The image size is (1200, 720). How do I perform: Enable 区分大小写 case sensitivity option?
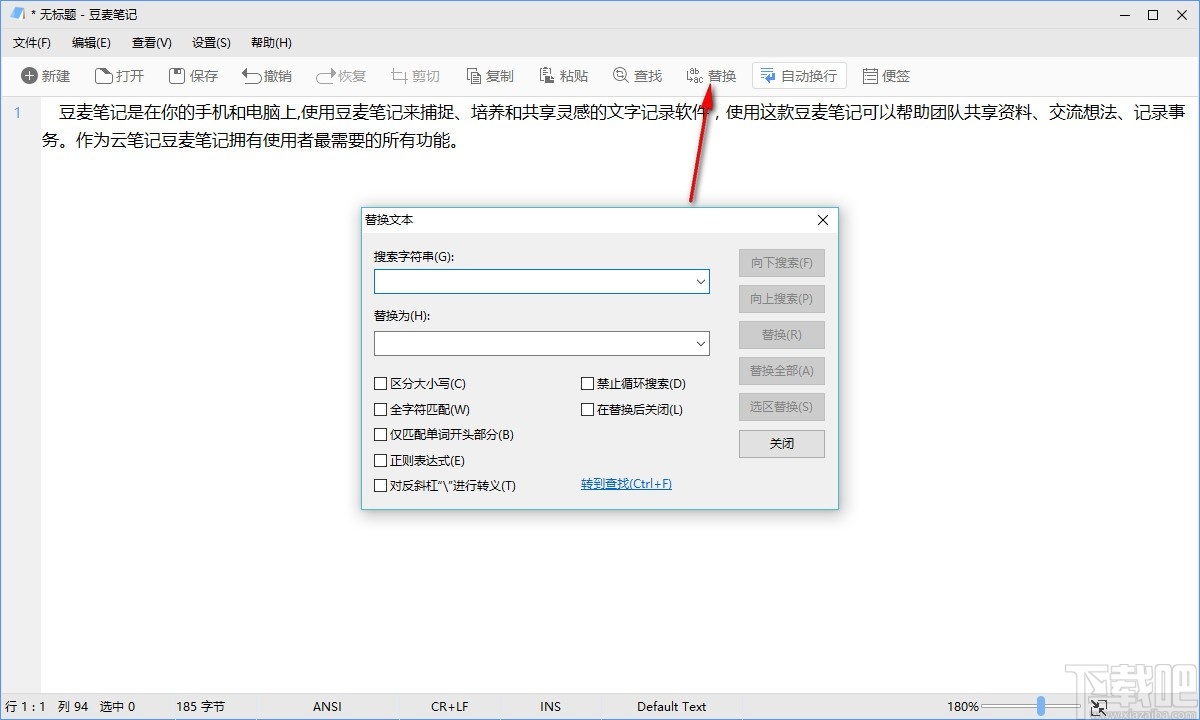pos(381,383)
